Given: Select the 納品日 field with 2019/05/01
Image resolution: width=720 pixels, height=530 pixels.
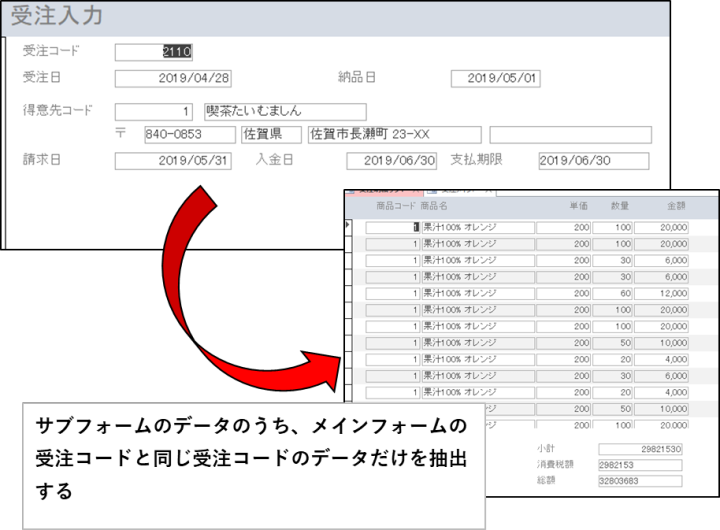Looking at the screenshot, I should [x=495, y=78].
